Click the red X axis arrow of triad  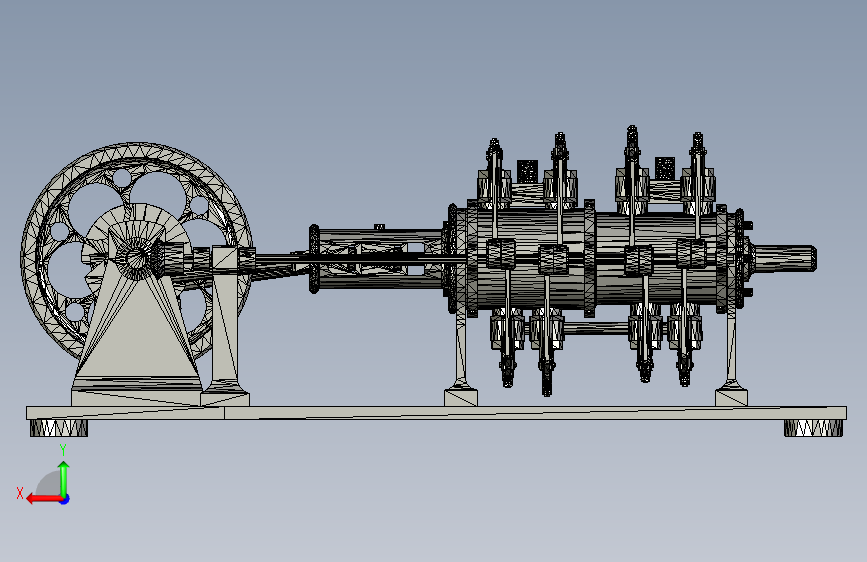[42, 499]
